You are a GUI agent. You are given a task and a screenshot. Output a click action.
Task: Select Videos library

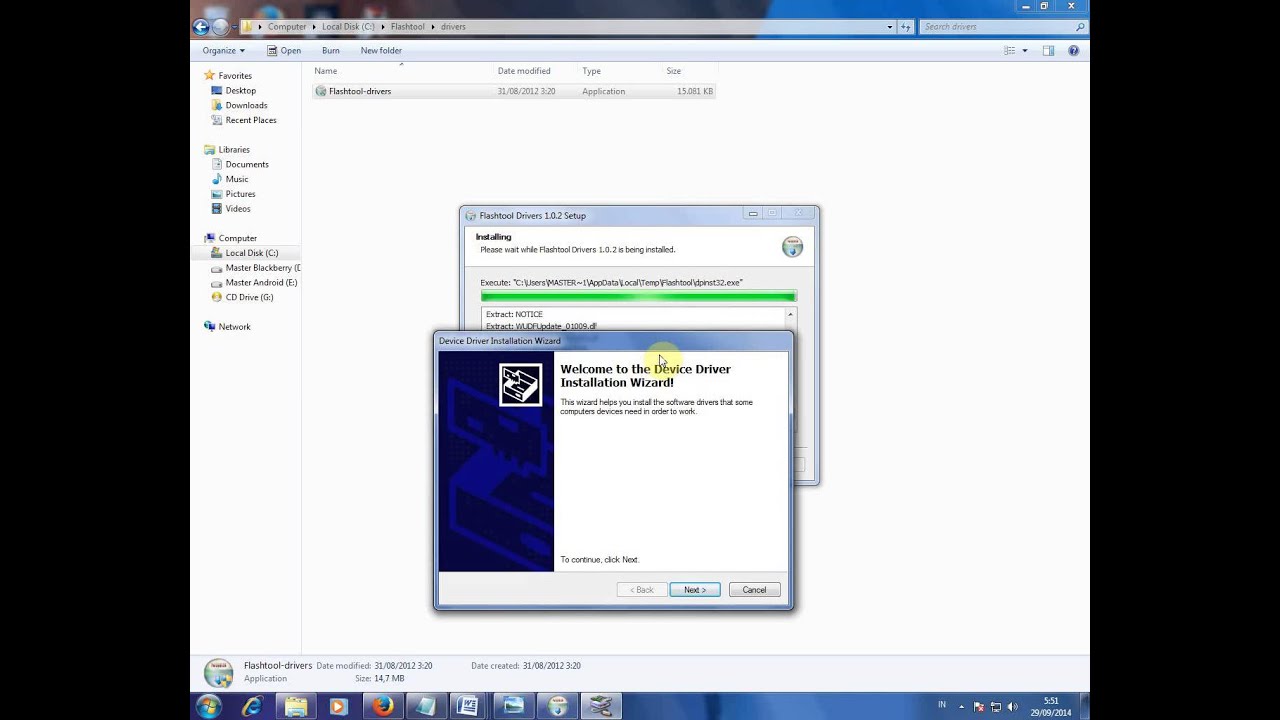click(237, 209)
